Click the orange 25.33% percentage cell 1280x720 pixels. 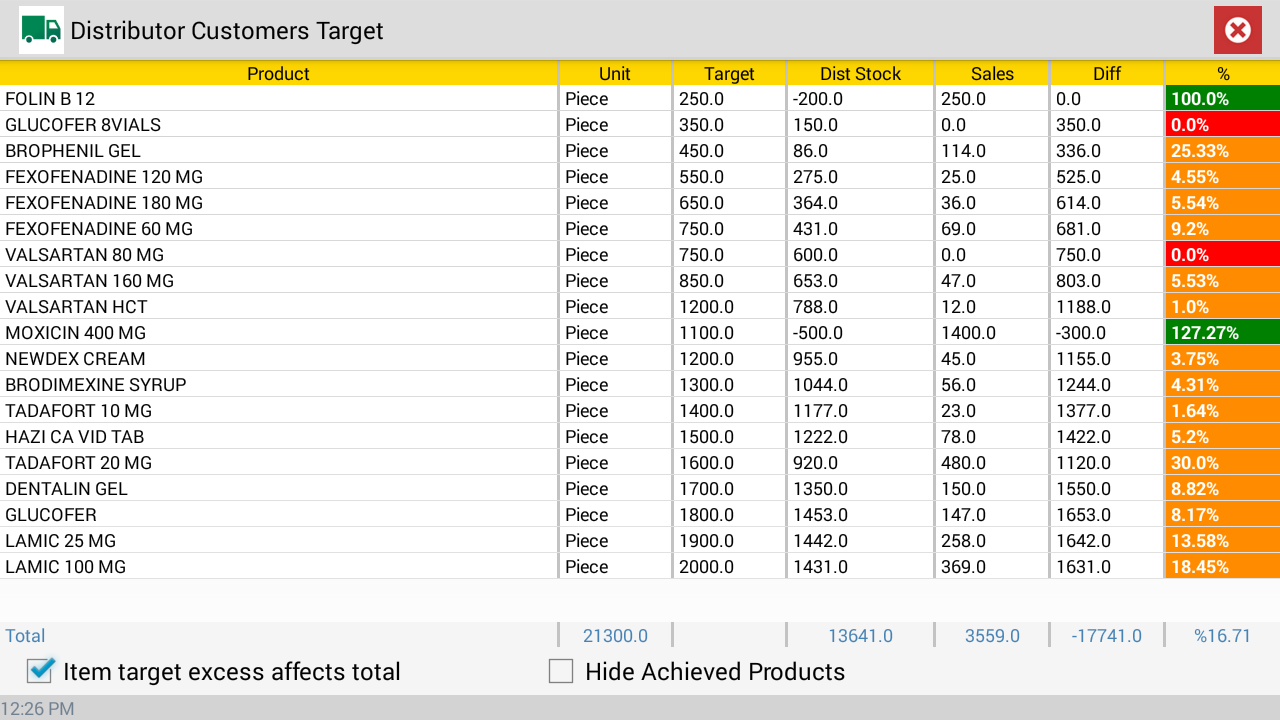[1223, 150]
